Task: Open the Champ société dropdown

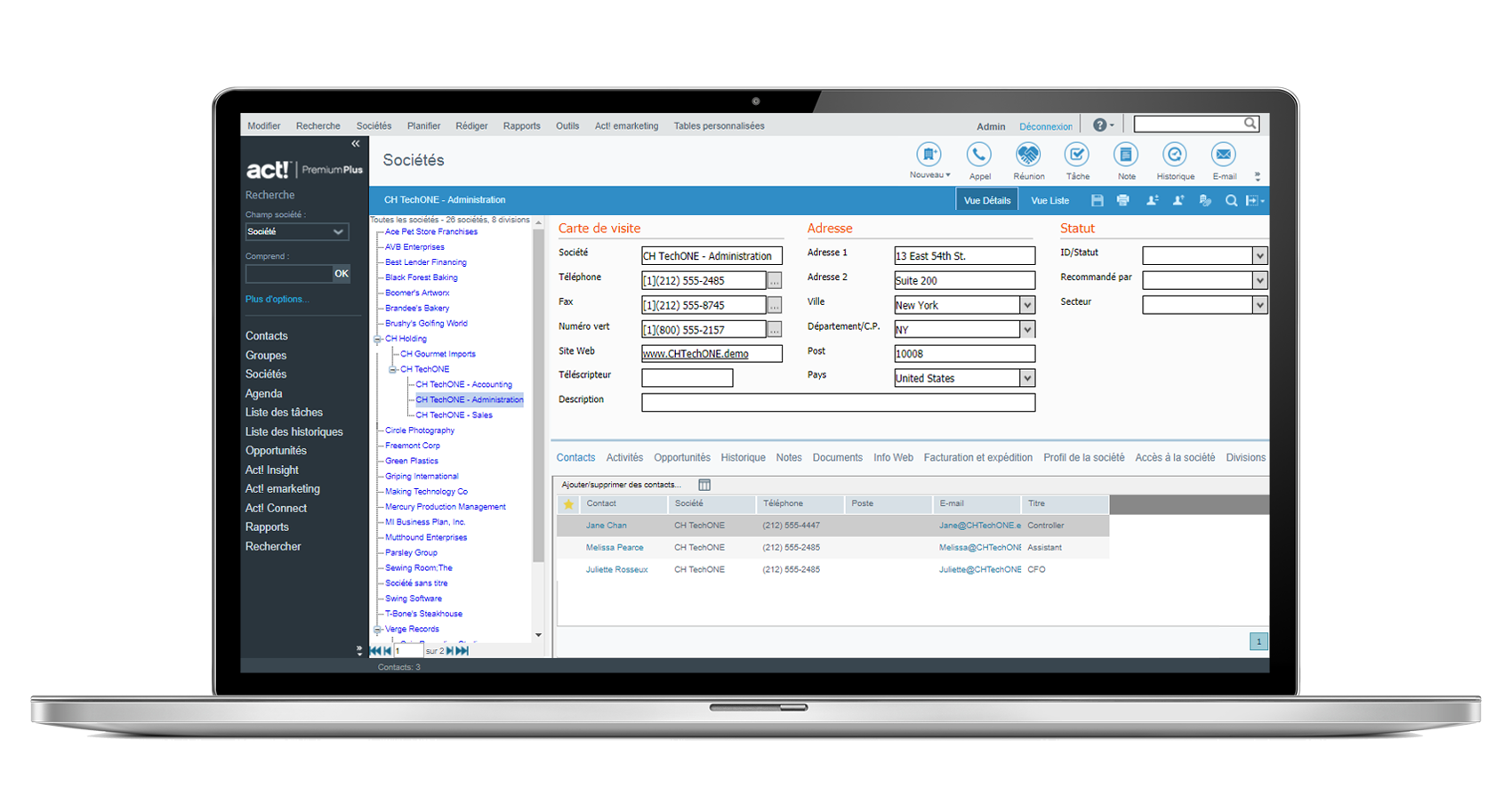Action: tap(297, 232)
